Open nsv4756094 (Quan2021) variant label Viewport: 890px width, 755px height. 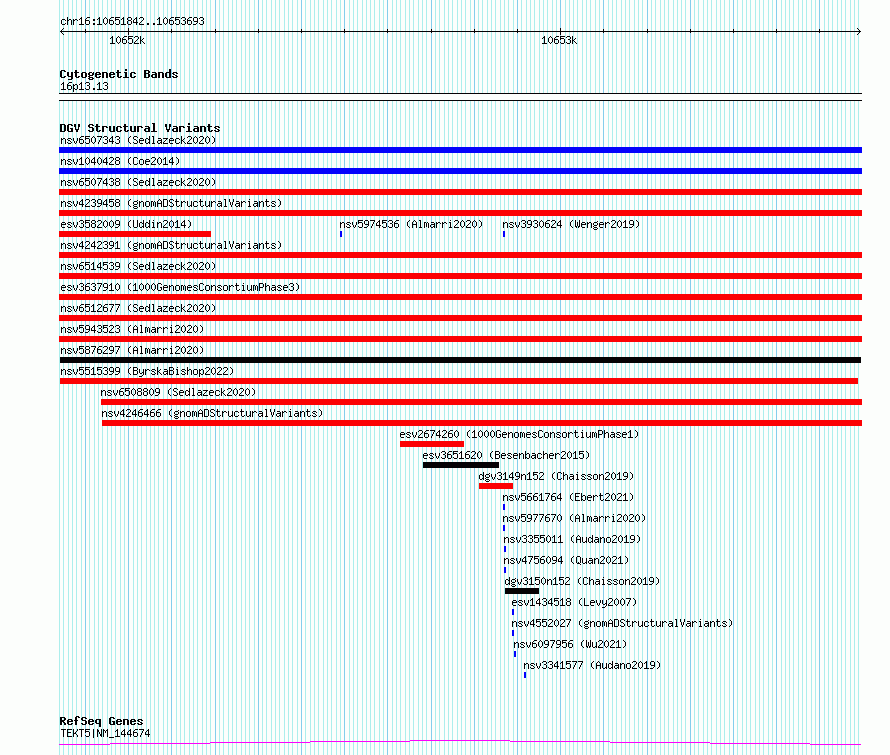[x=566, y=560]
